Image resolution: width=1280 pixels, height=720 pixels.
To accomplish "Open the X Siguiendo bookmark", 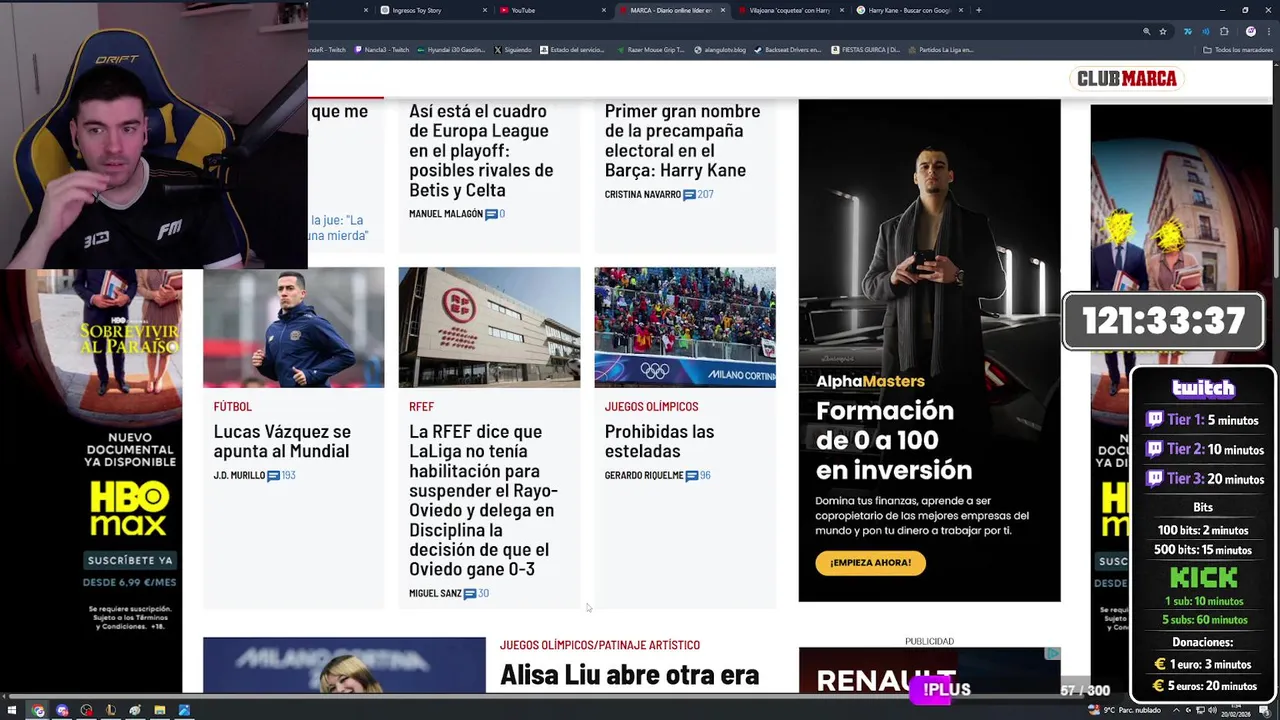I will [x=513, y=49].
